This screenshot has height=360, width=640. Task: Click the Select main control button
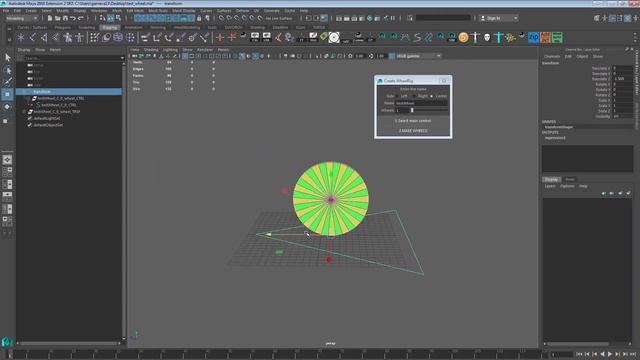(413, 121)
